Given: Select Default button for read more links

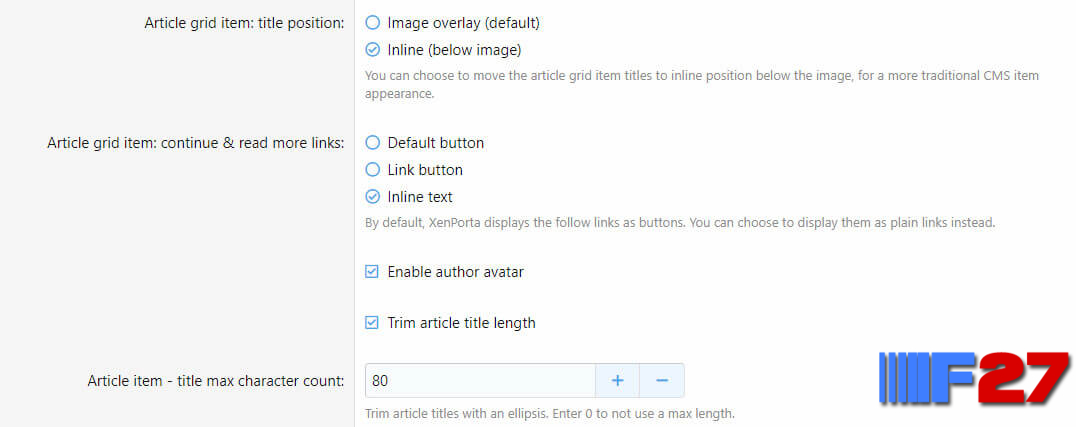Looking at the screenshot, I should click(x=372, y=143).
